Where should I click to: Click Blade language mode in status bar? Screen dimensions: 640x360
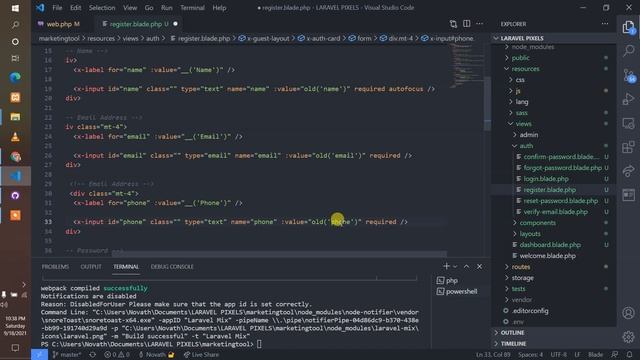click(595, 355)
